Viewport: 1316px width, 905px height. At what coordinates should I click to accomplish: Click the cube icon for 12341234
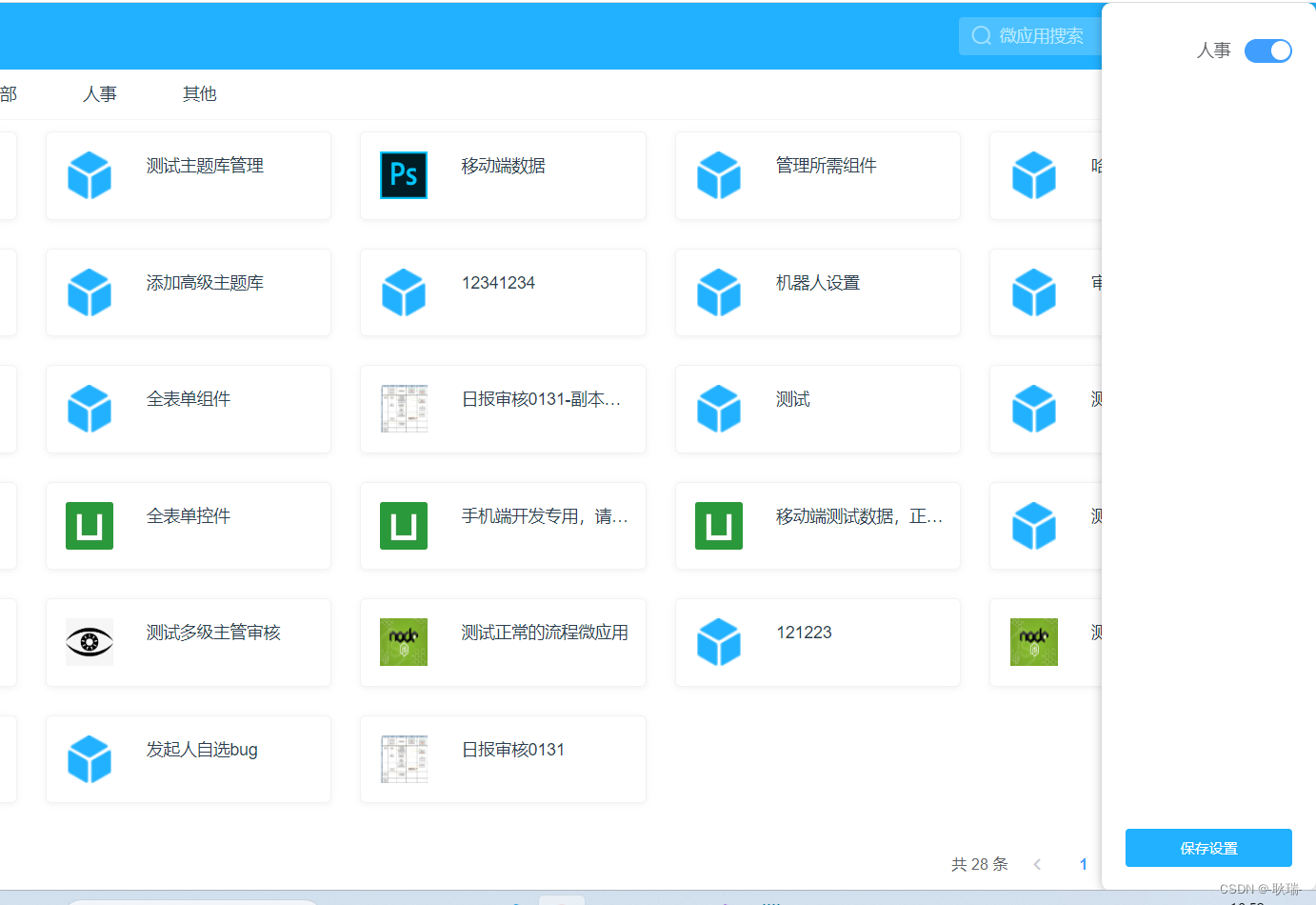(x=404, y=292)
